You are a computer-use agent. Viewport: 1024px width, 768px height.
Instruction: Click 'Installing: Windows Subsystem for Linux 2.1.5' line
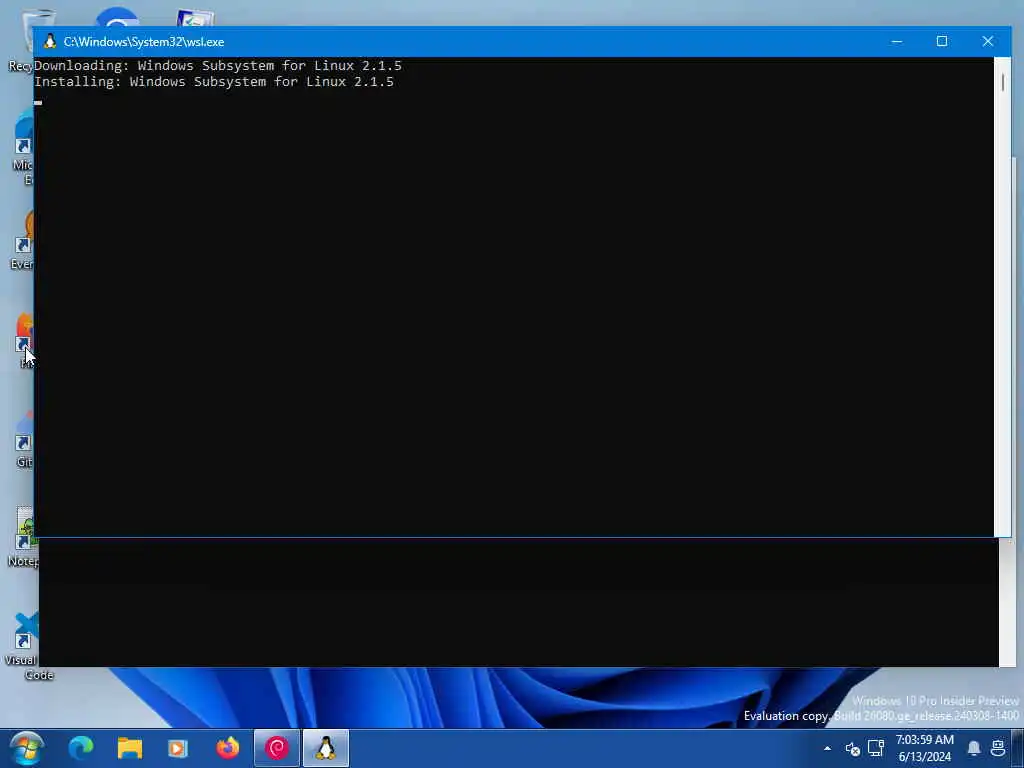(x=214, y=82)
